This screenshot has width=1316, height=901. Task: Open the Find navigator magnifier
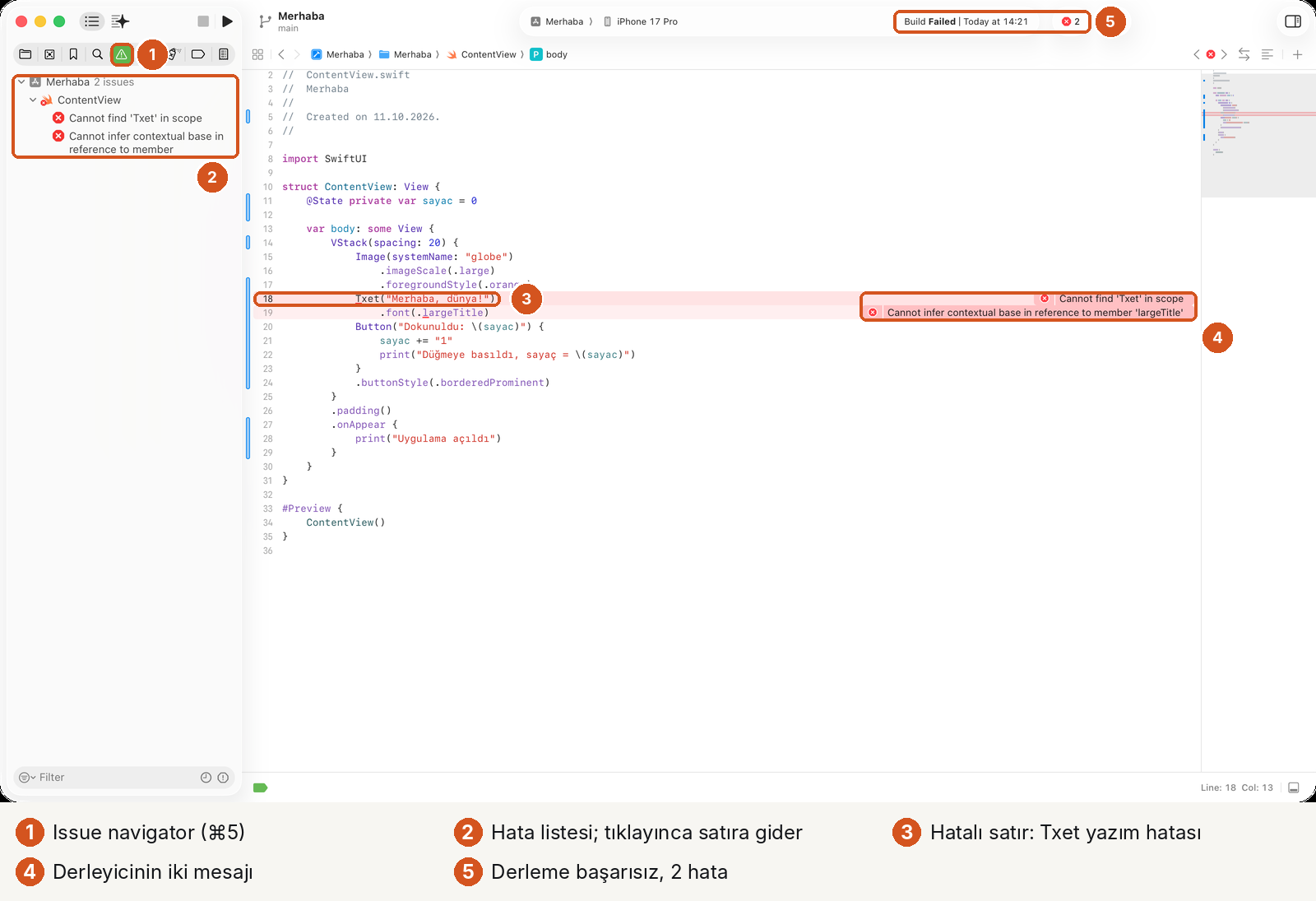[97, 54]
